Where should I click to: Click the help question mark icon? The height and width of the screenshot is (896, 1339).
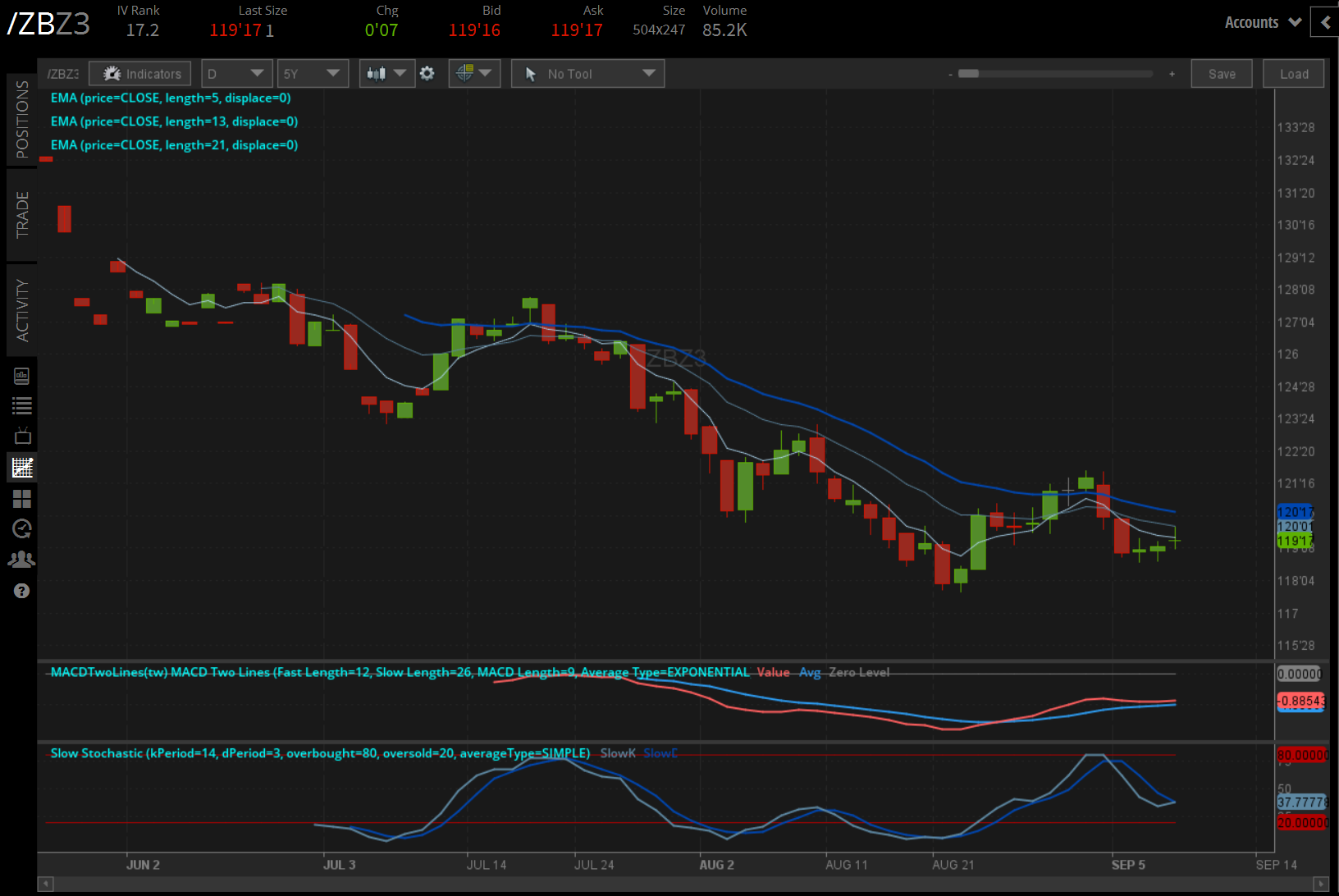[x=22, y=591]
